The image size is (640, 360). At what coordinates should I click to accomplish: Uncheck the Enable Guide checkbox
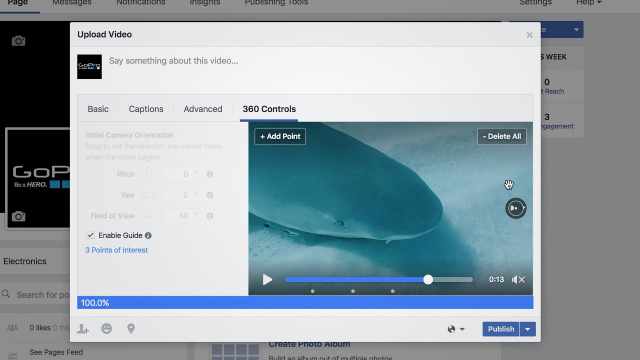point(91,235)
